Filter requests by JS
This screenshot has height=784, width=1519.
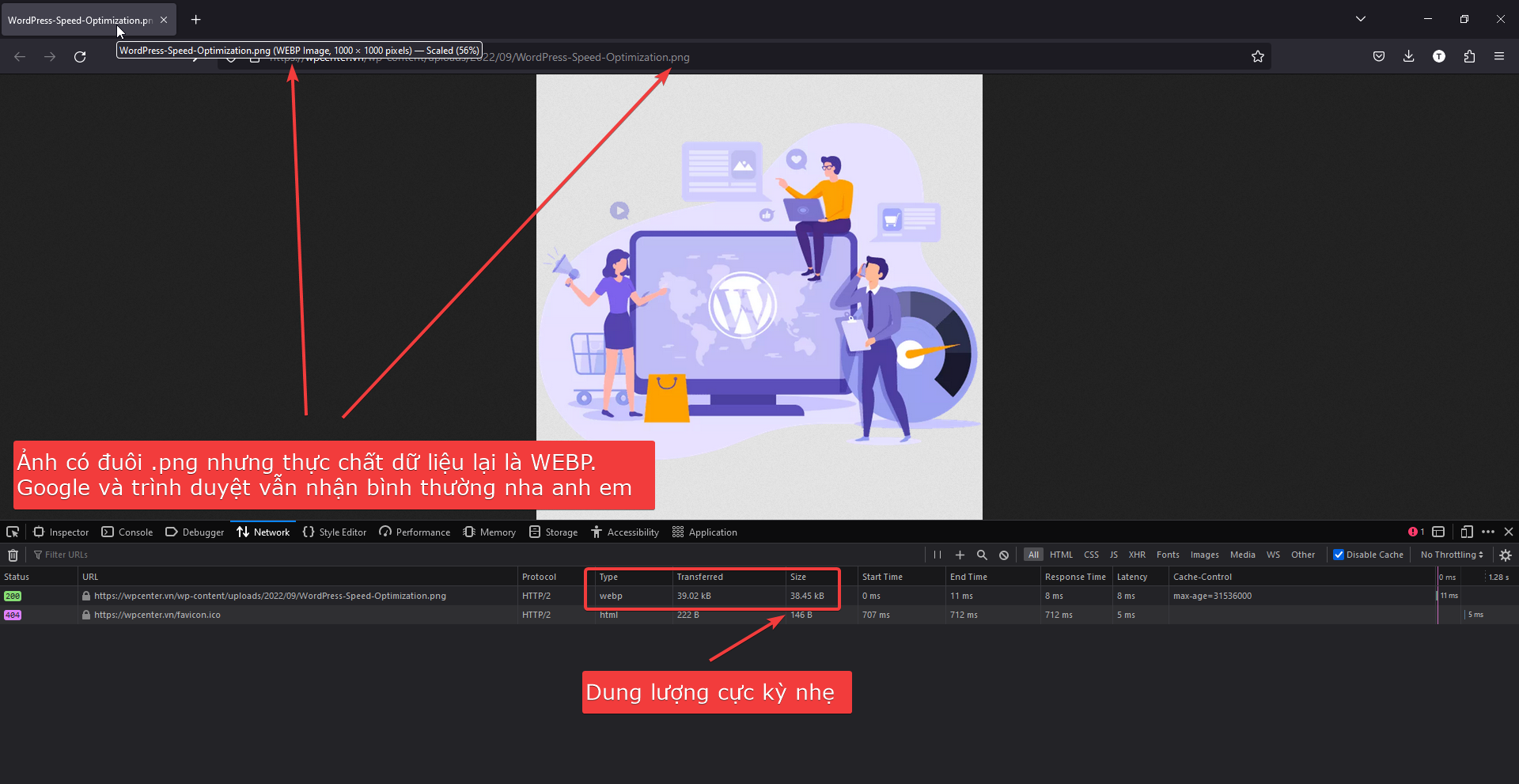[1114, 555]
